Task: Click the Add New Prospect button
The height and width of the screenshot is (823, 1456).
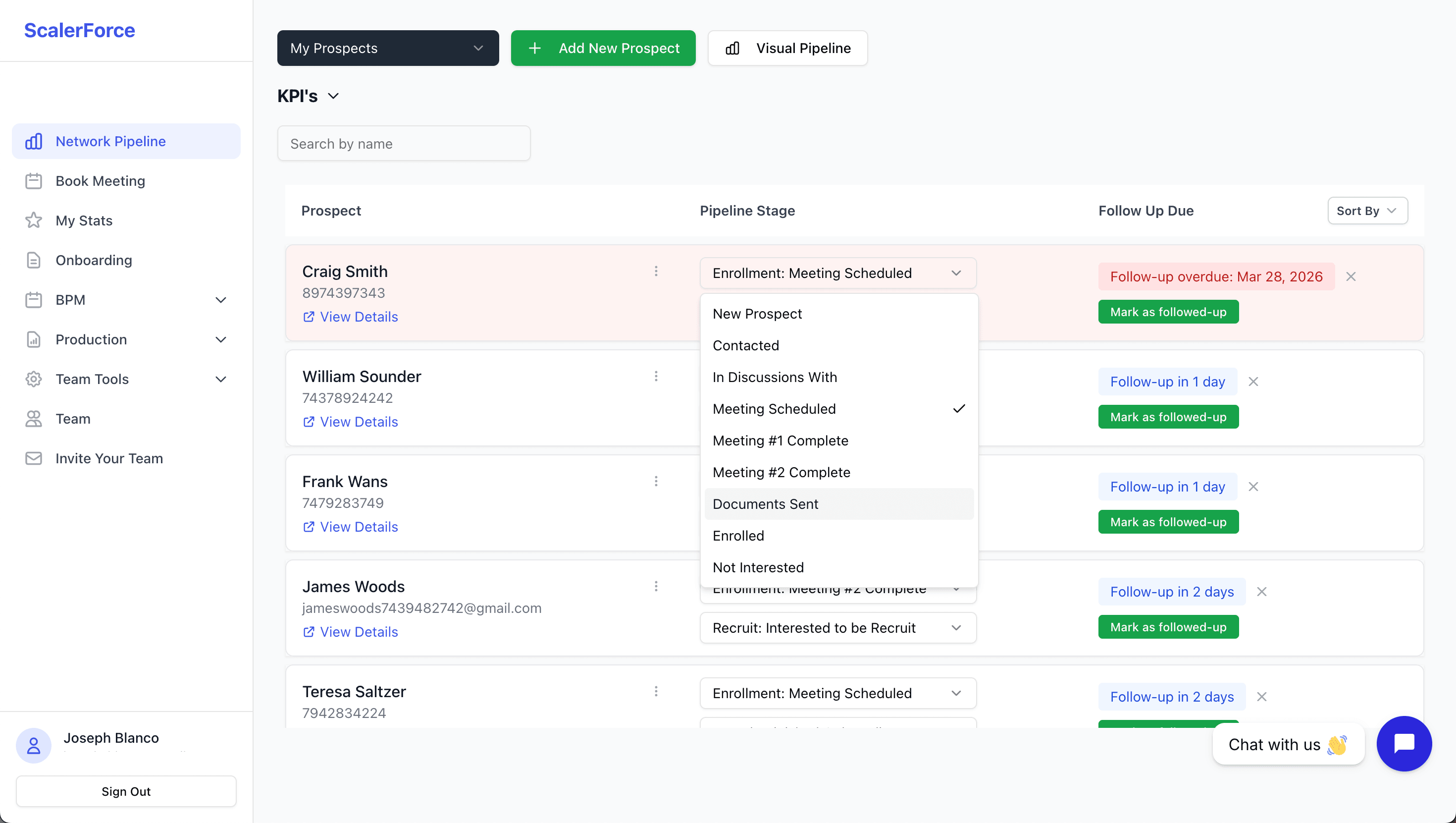Action: click(603, 48)
